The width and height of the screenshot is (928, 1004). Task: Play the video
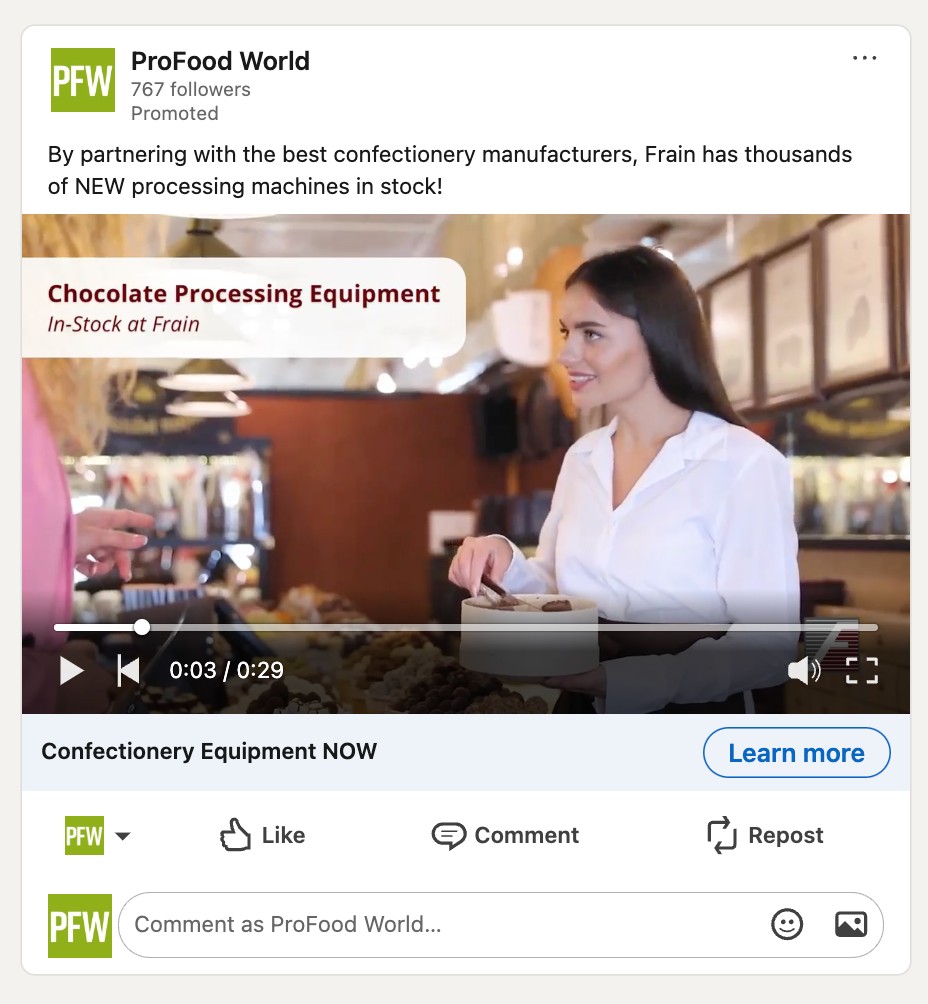click(71, 671)
